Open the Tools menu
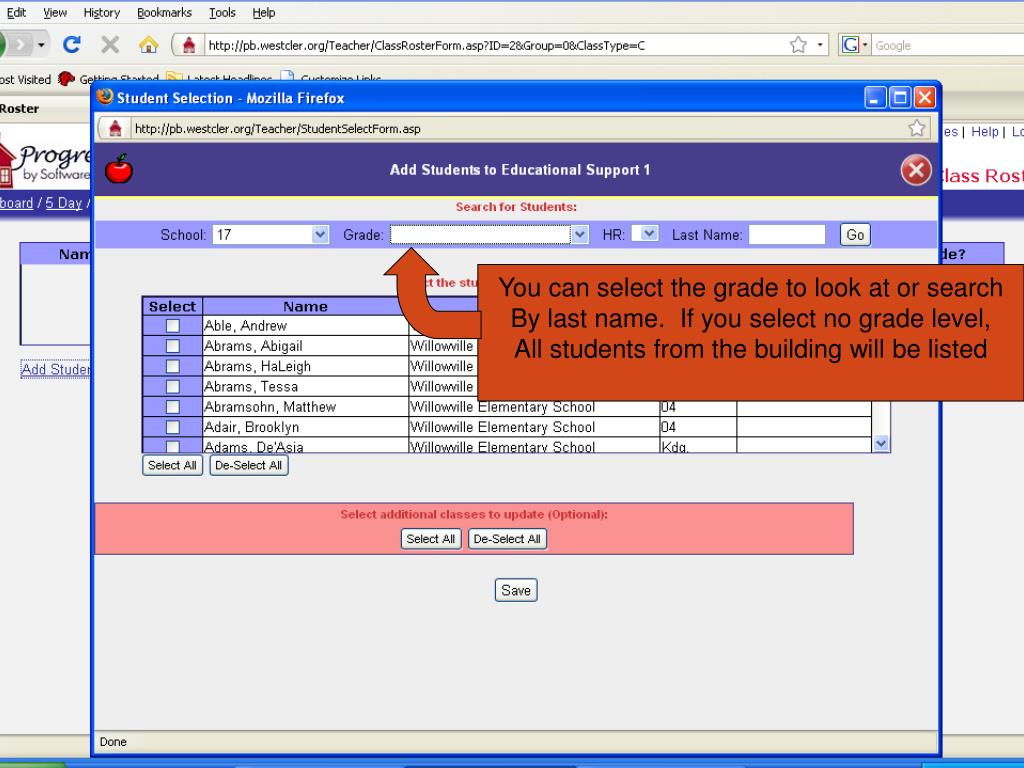The image size is (1024, 768). pos(222,12)
